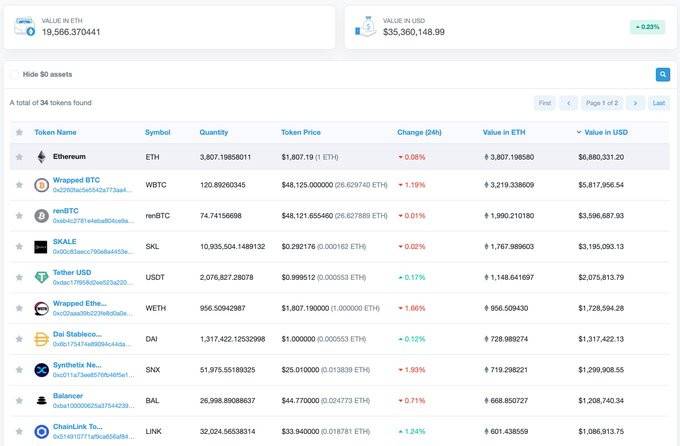
Task: Click the Synthetix Network token logo
Action: pos(41,370)
